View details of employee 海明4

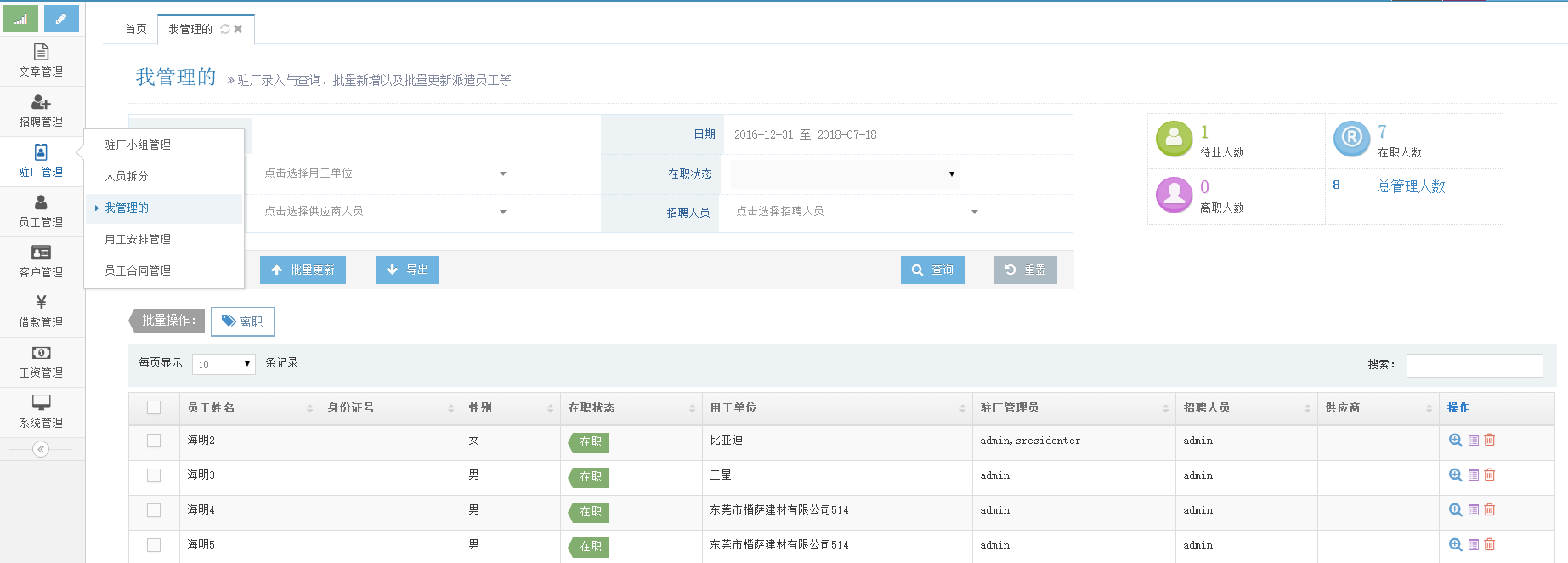[1456, 509]
